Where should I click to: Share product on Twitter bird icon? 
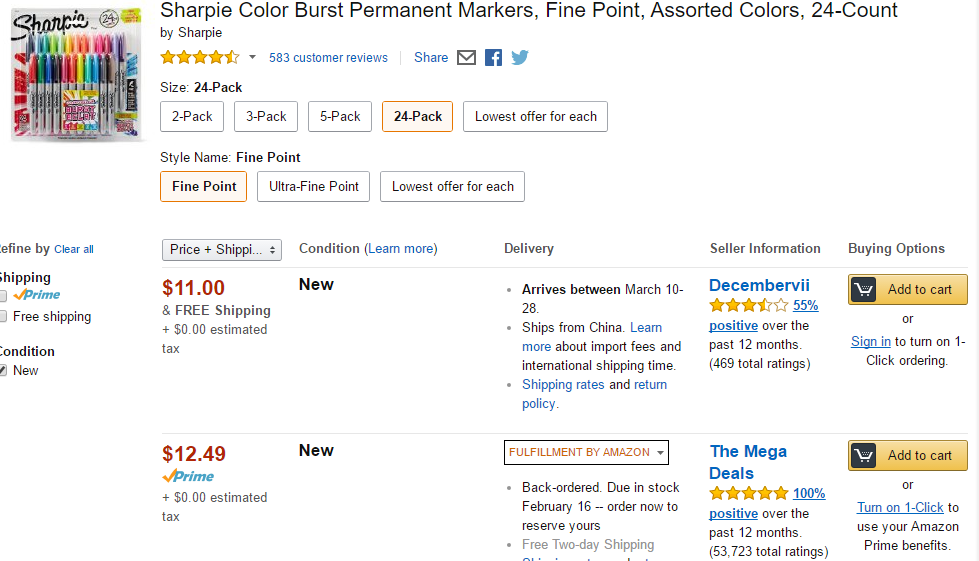(x=519, y=57)
